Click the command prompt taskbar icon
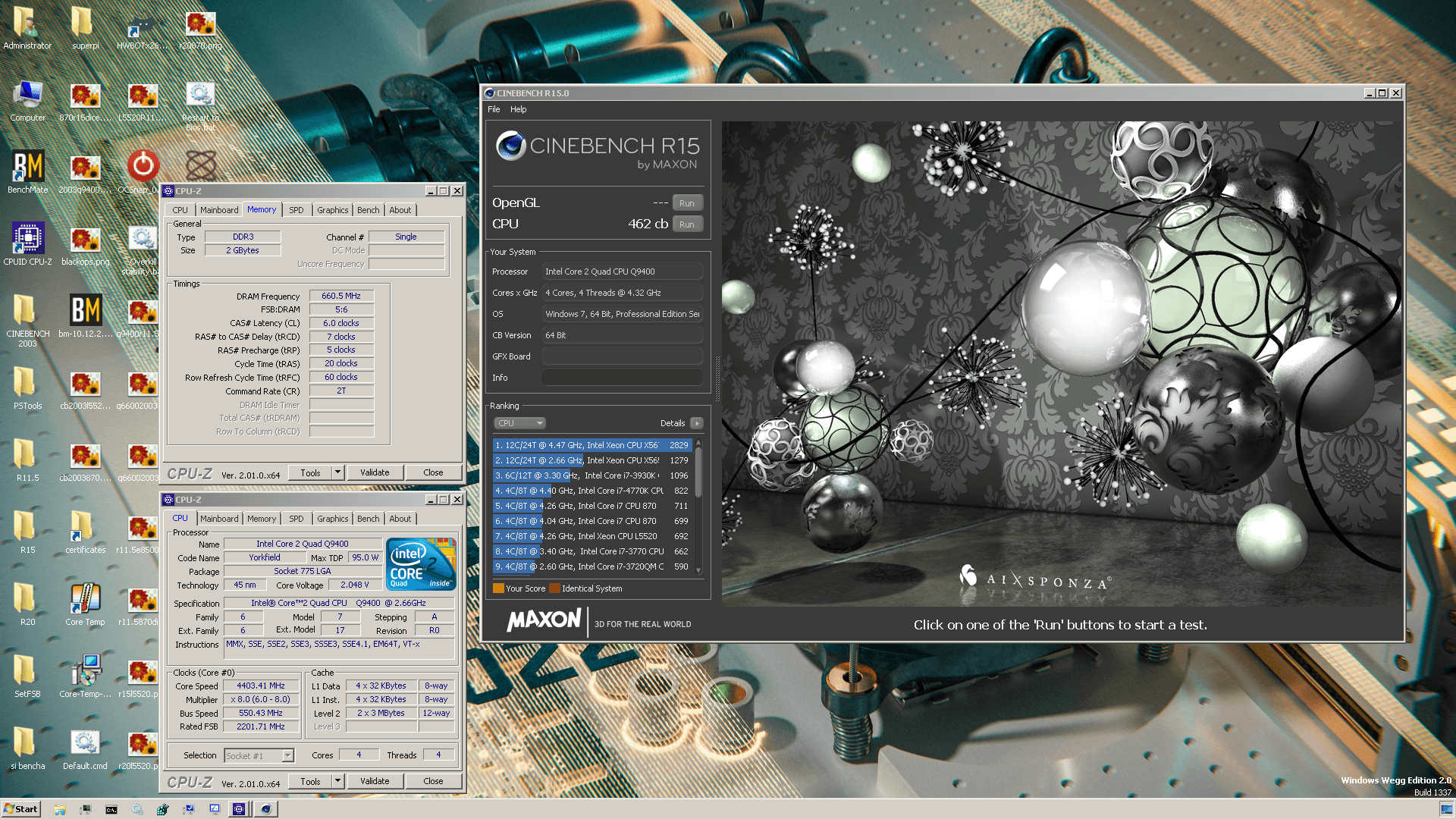This screenshot has width=1456, height=819. [x=111, y=809]
